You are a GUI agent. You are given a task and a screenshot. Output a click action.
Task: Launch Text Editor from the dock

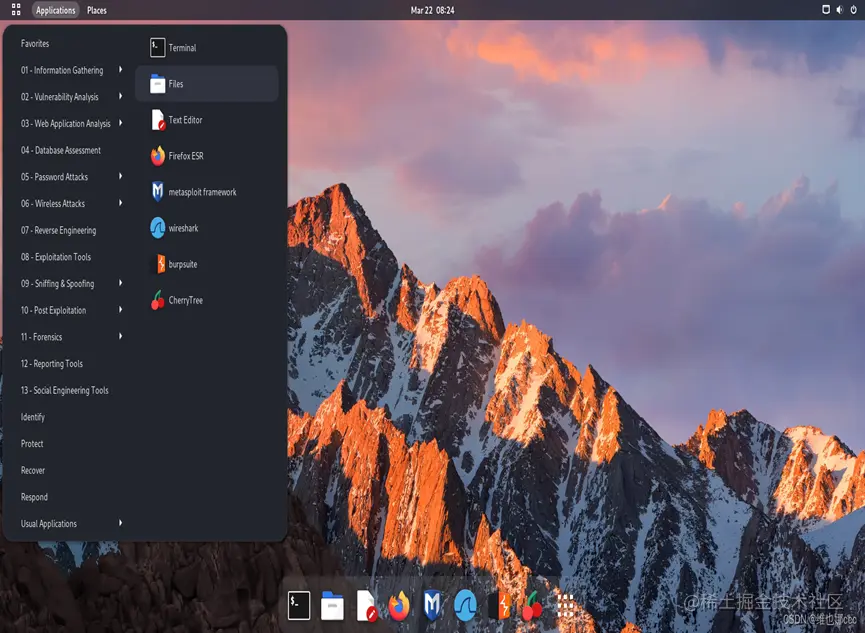pyautogui.click(x=366, y=606)
